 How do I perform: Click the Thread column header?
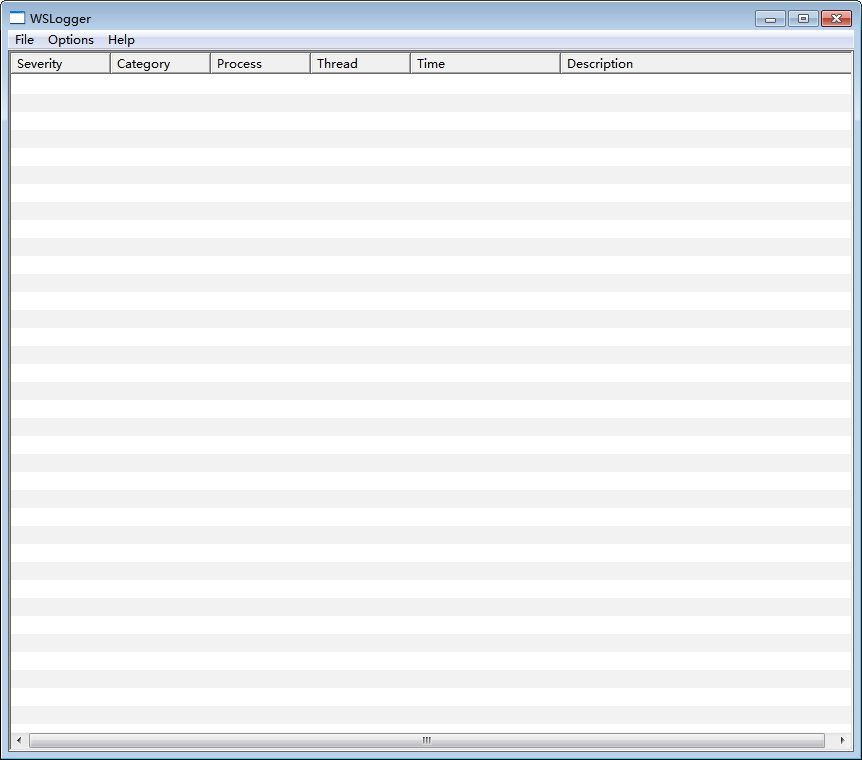pyautogui.click(x=361, y=63)
